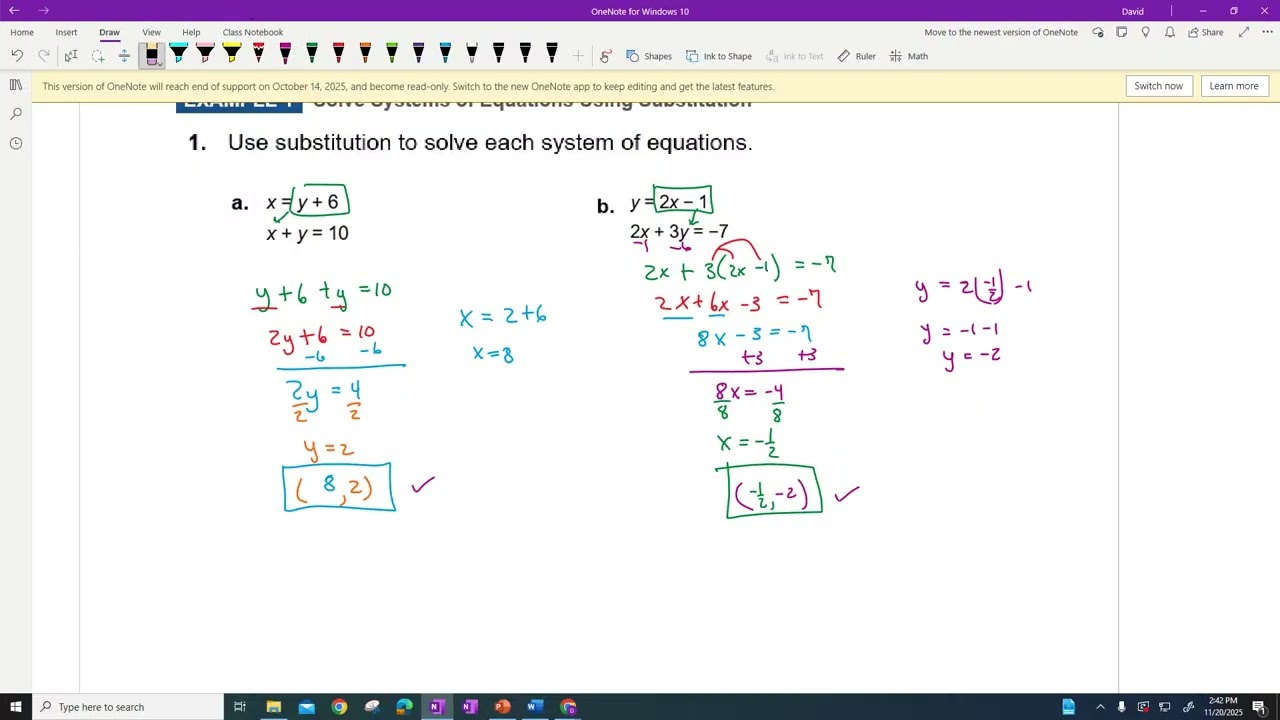Choose the light blue pen

tap(445, 53)
